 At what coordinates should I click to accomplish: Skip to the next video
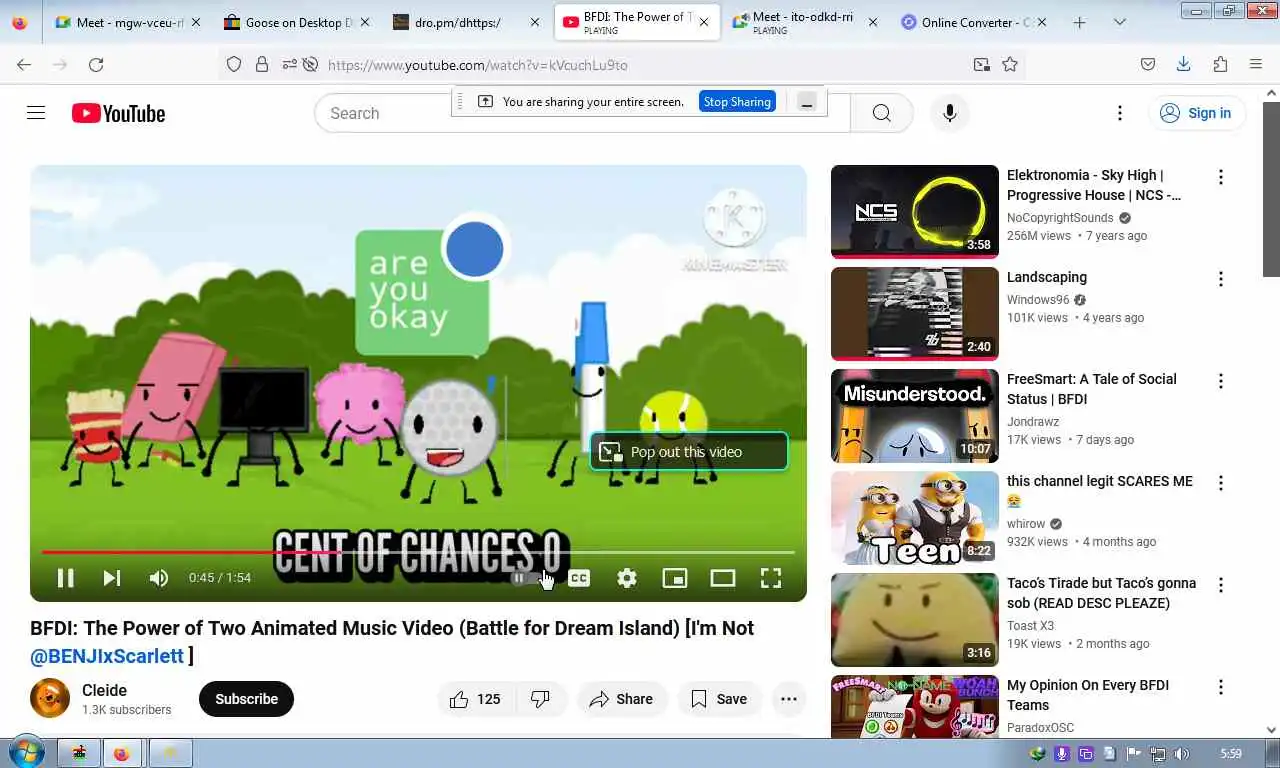pyautogui.click(x=112, y=577)
